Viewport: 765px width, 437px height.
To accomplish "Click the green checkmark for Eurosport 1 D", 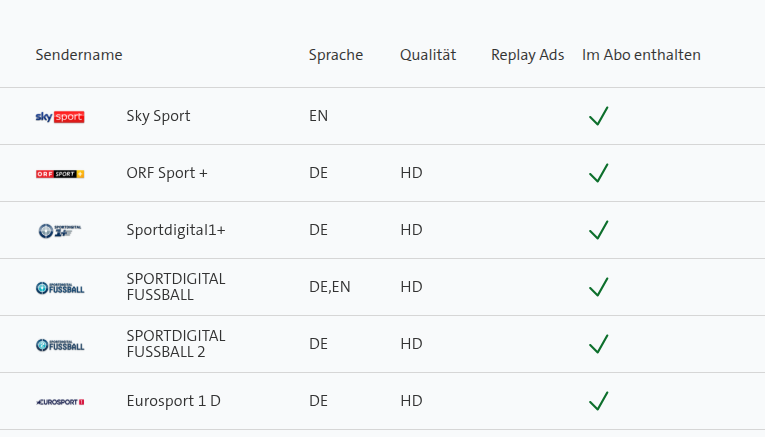I will [x=599, y=401].
